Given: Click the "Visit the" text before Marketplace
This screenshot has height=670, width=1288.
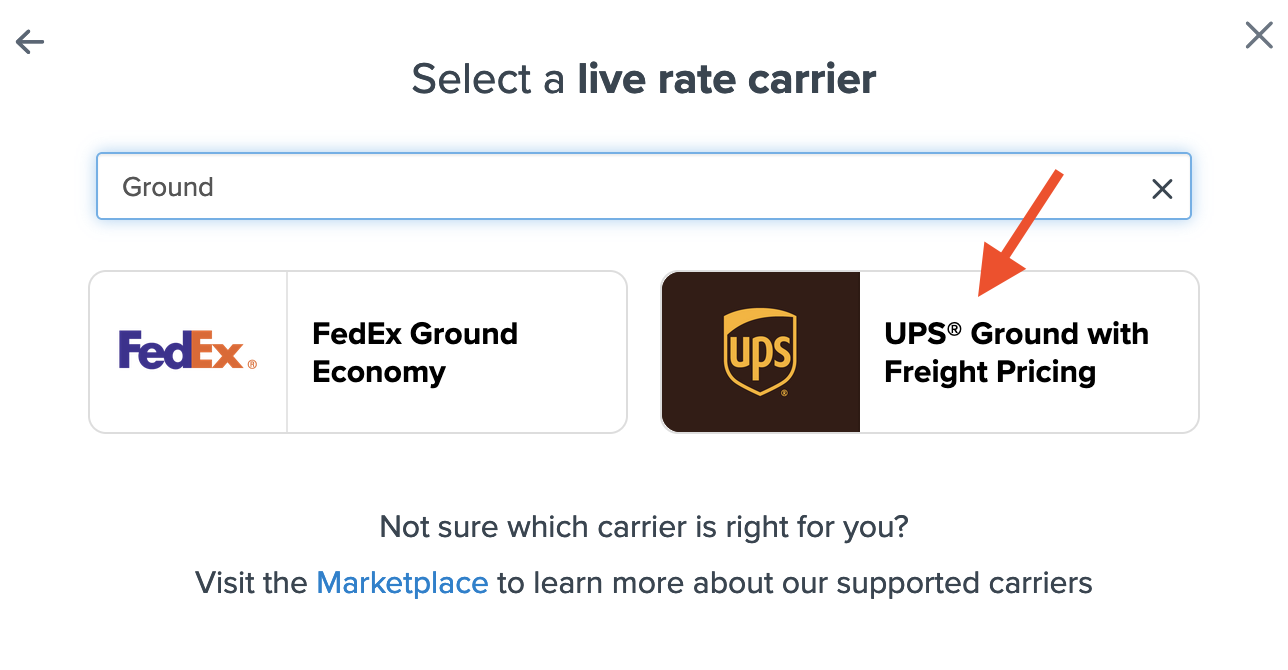Looking at the screenshot, I should pos(252,582).
